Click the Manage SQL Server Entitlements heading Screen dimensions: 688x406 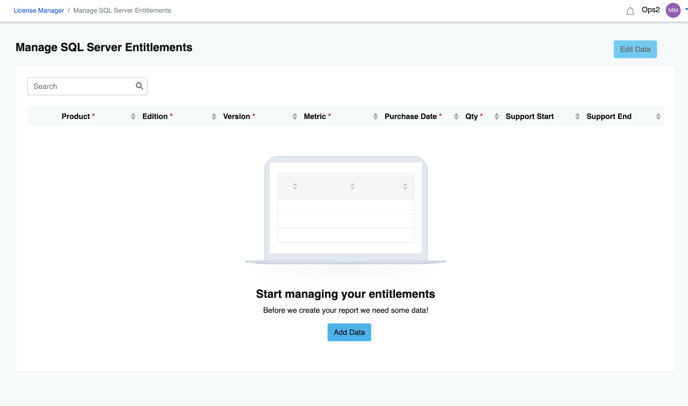coord(104,47)
